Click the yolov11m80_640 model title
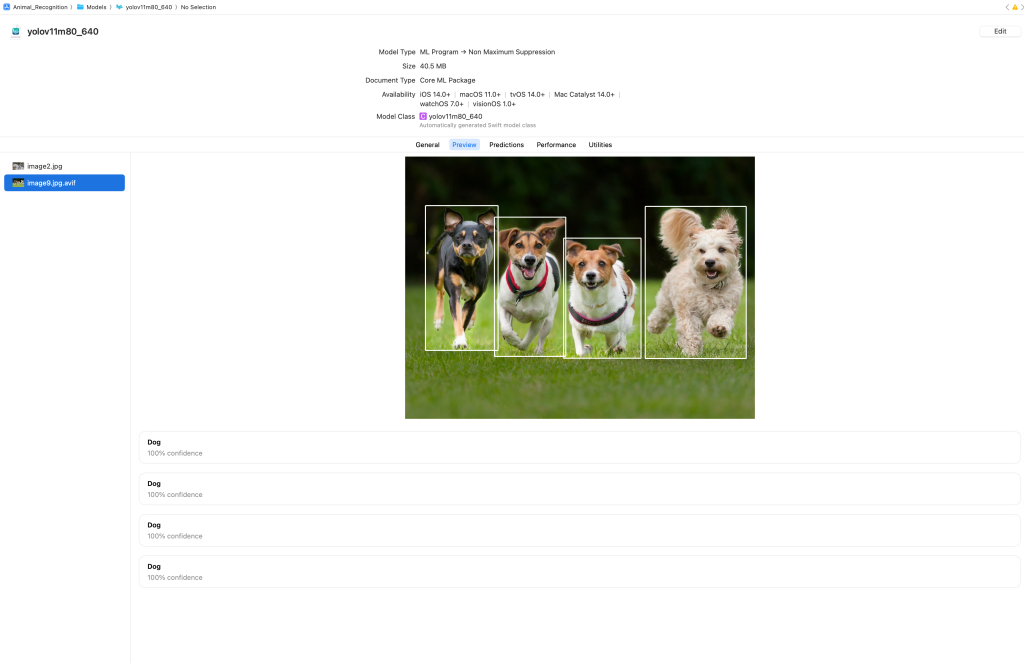The height and width of the screenshot is (663, 1024). 63,31
